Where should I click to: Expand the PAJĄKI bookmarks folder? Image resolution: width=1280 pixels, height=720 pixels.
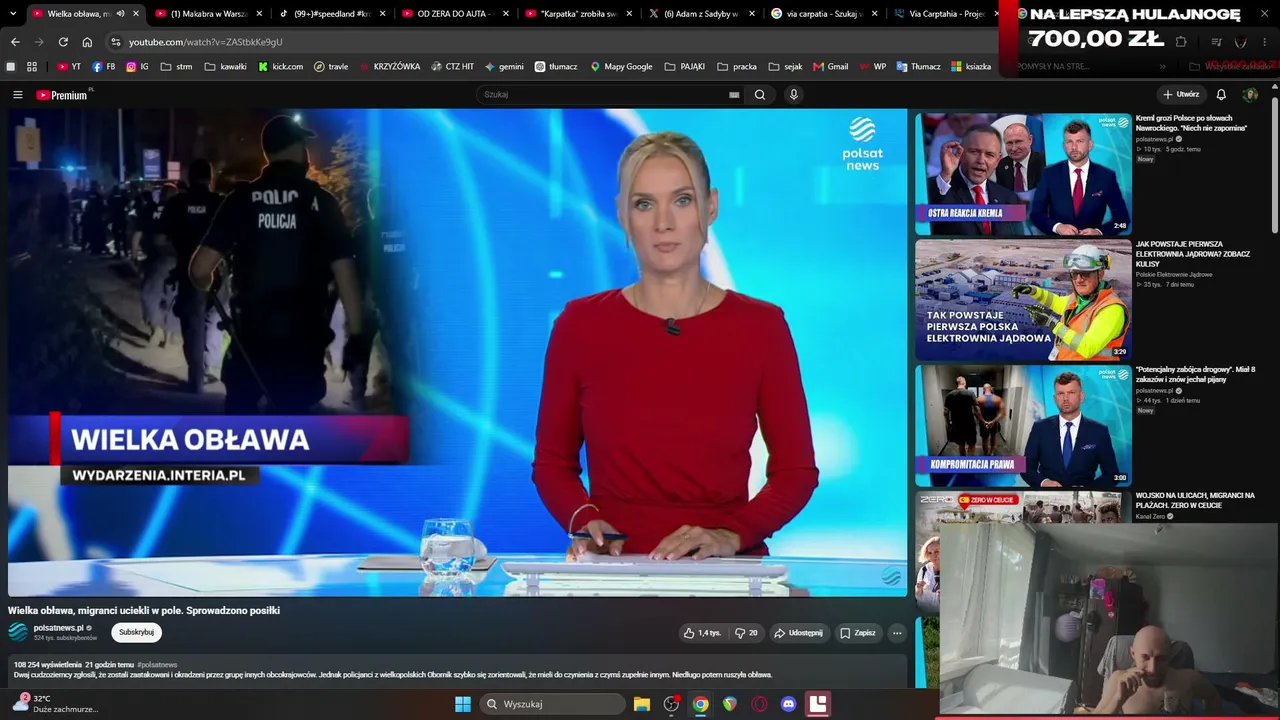click(x=684, y=67)
